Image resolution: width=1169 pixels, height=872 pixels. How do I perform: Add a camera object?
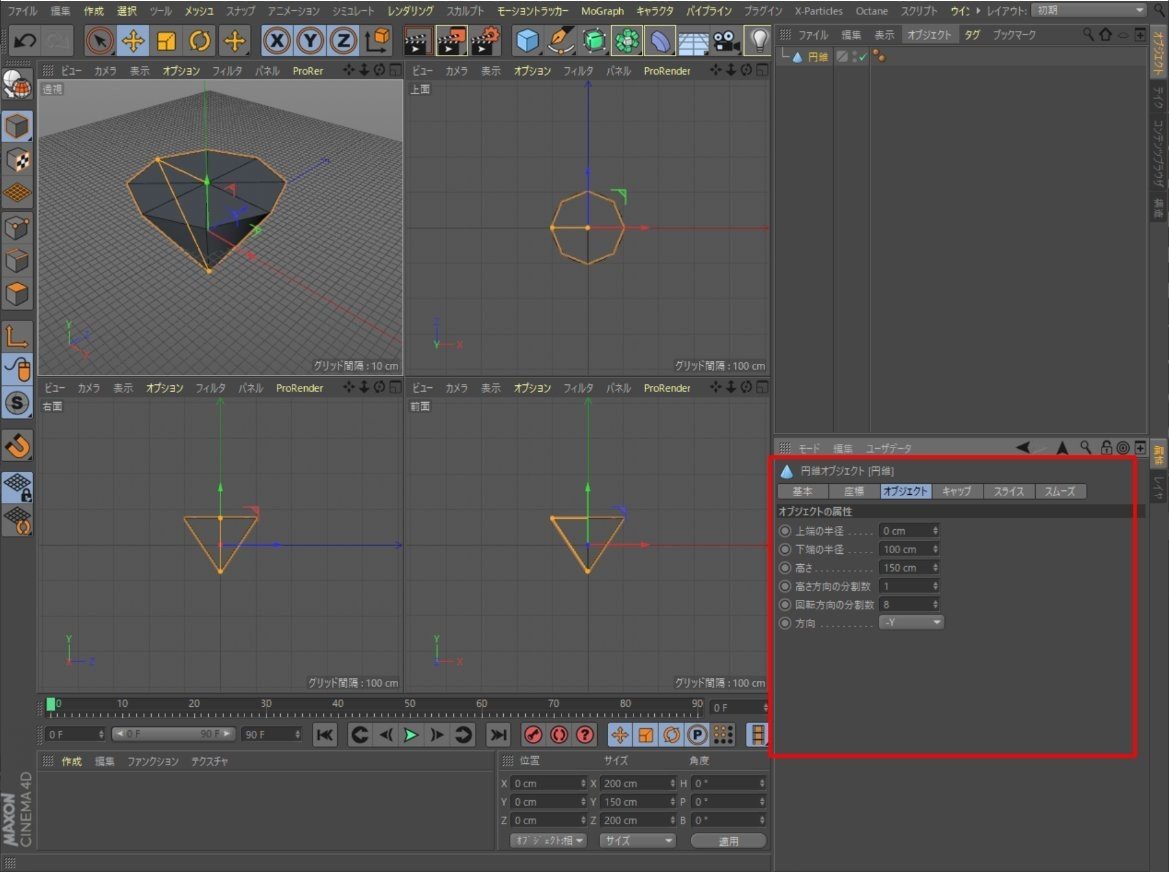pos(725,40)
